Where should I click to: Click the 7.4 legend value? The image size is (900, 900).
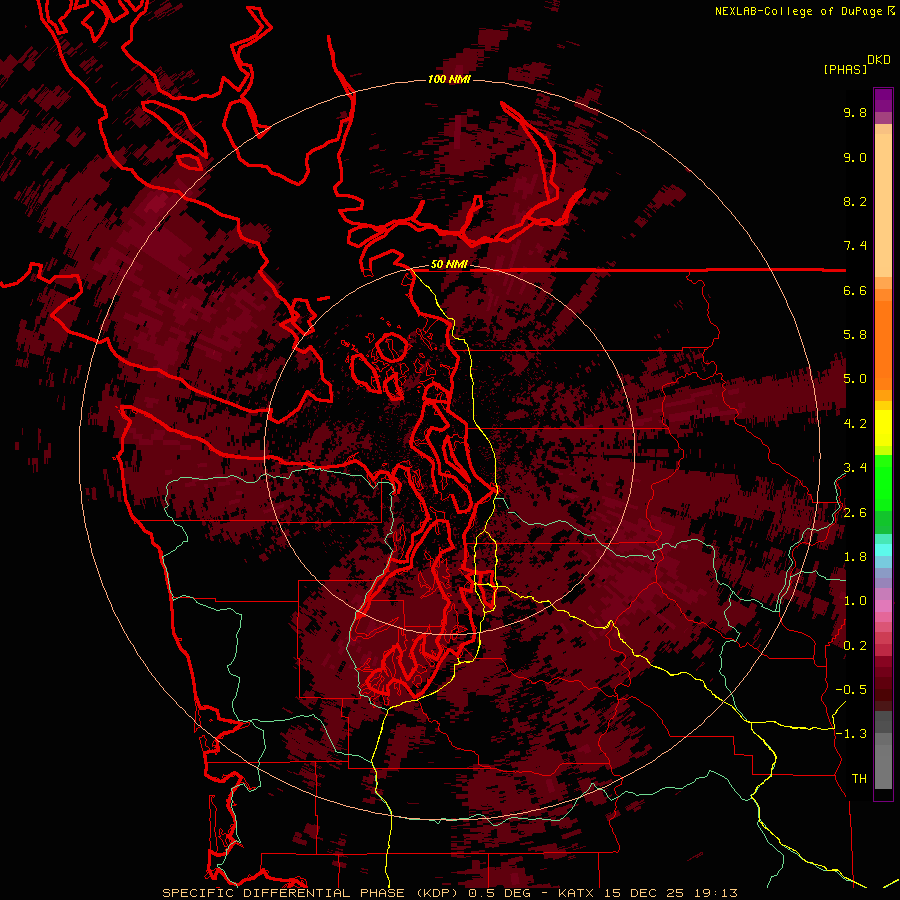(x=855, y=246)
